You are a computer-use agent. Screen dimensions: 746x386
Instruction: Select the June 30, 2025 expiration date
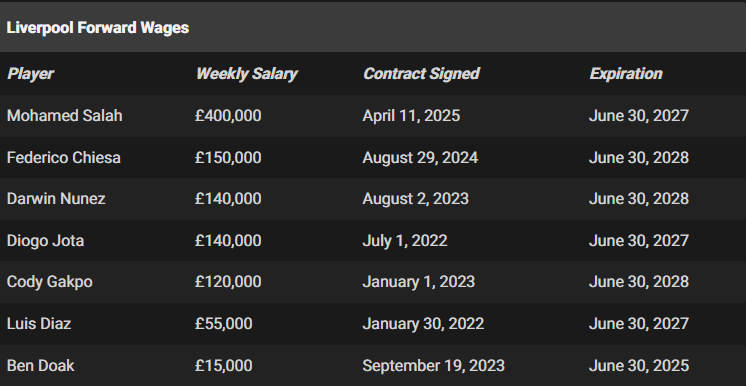[638, 366]
